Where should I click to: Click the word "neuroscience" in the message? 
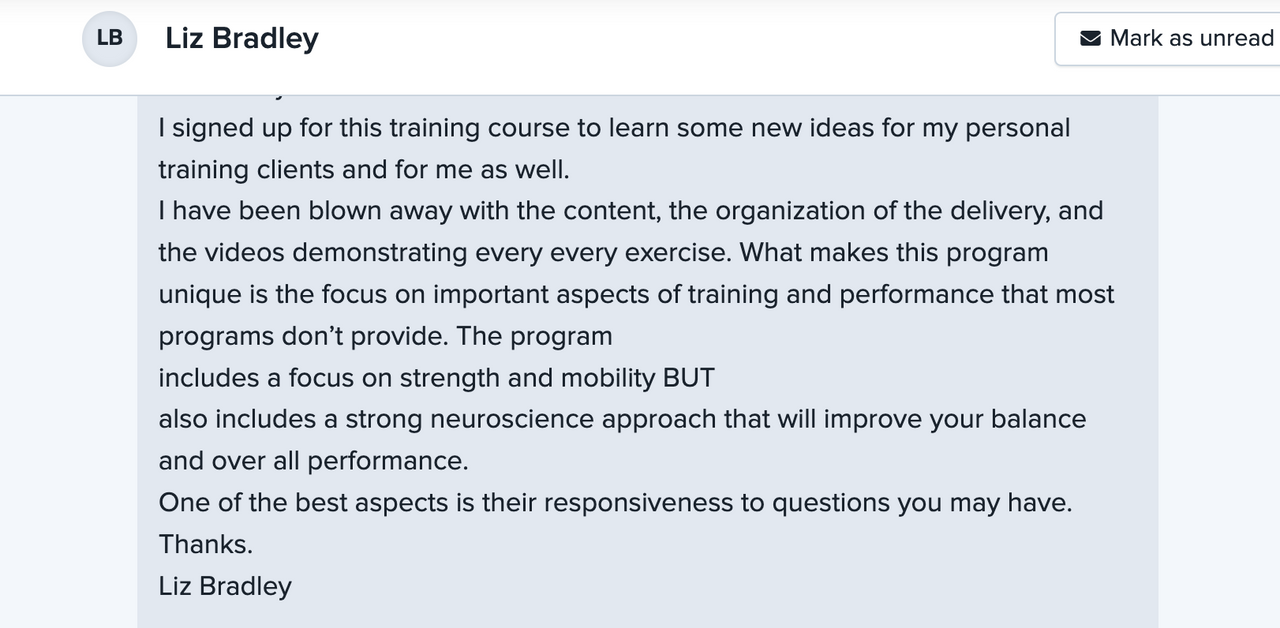512,419
